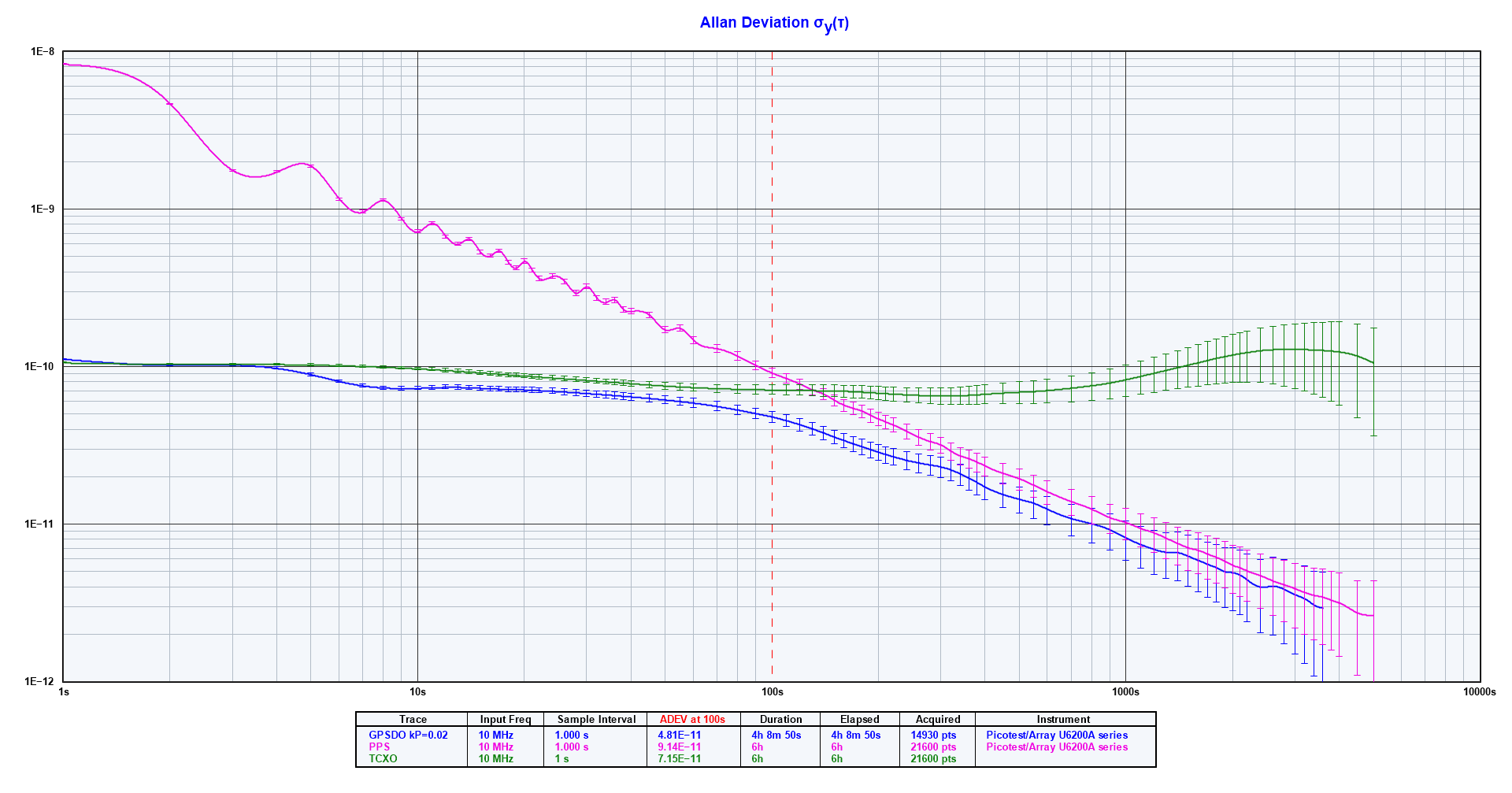Click 1.000 s in the PPS row
Image resolution: width=1512 pixels, height=793 pixels.
click(x=572, y=747)
